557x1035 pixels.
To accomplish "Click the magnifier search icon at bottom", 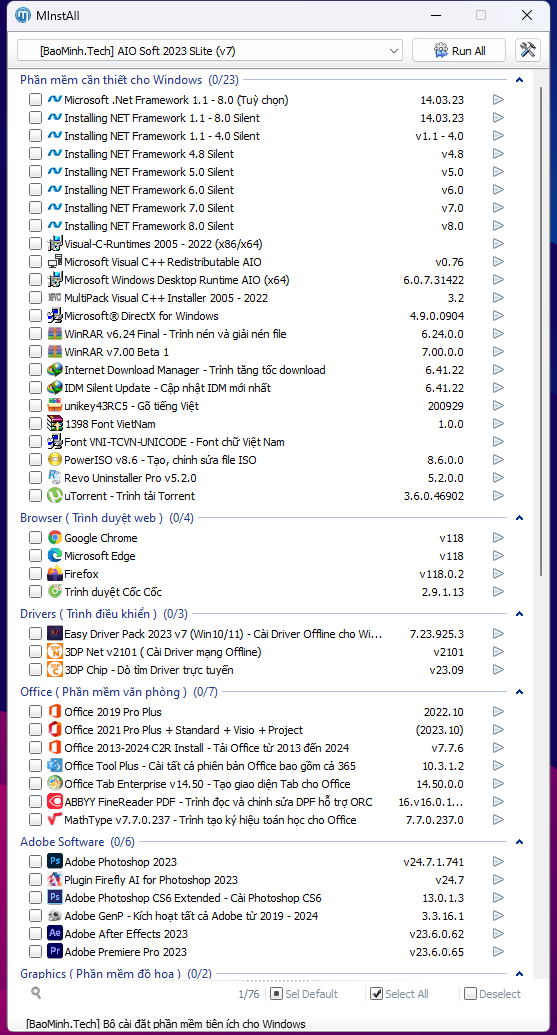I will (x=36, y=993).
